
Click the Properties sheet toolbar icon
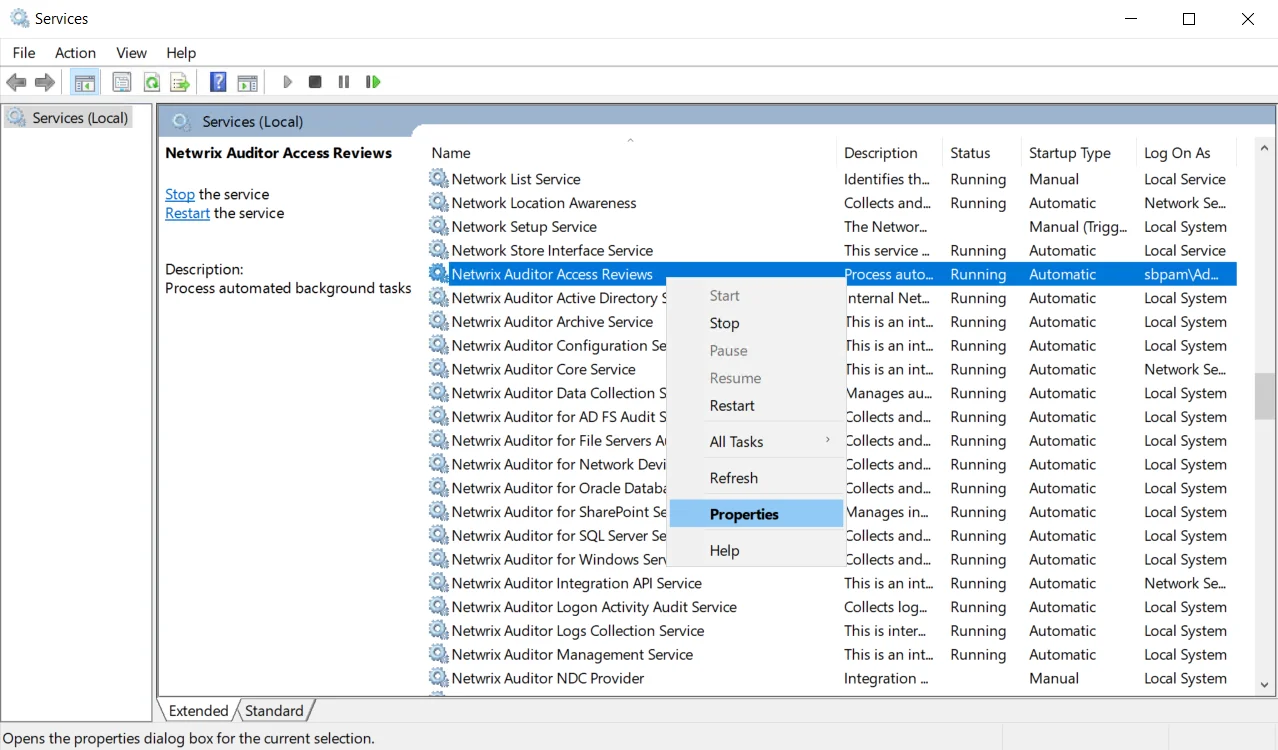pyautogui.click(x=122, y=82)
